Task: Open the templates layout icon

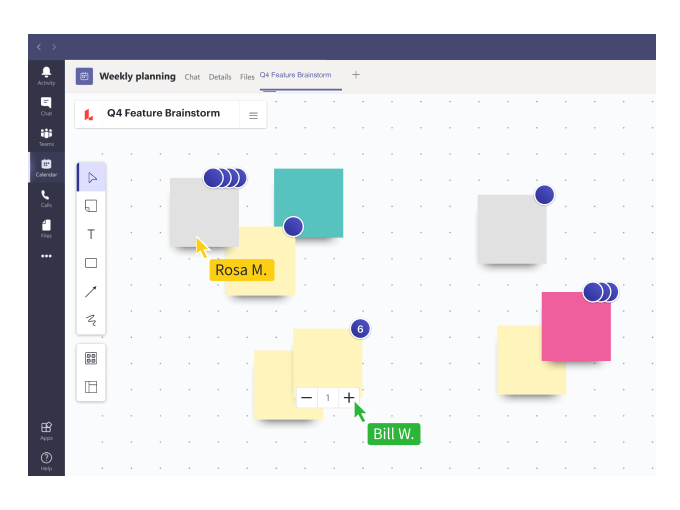Action: [91, 386]
